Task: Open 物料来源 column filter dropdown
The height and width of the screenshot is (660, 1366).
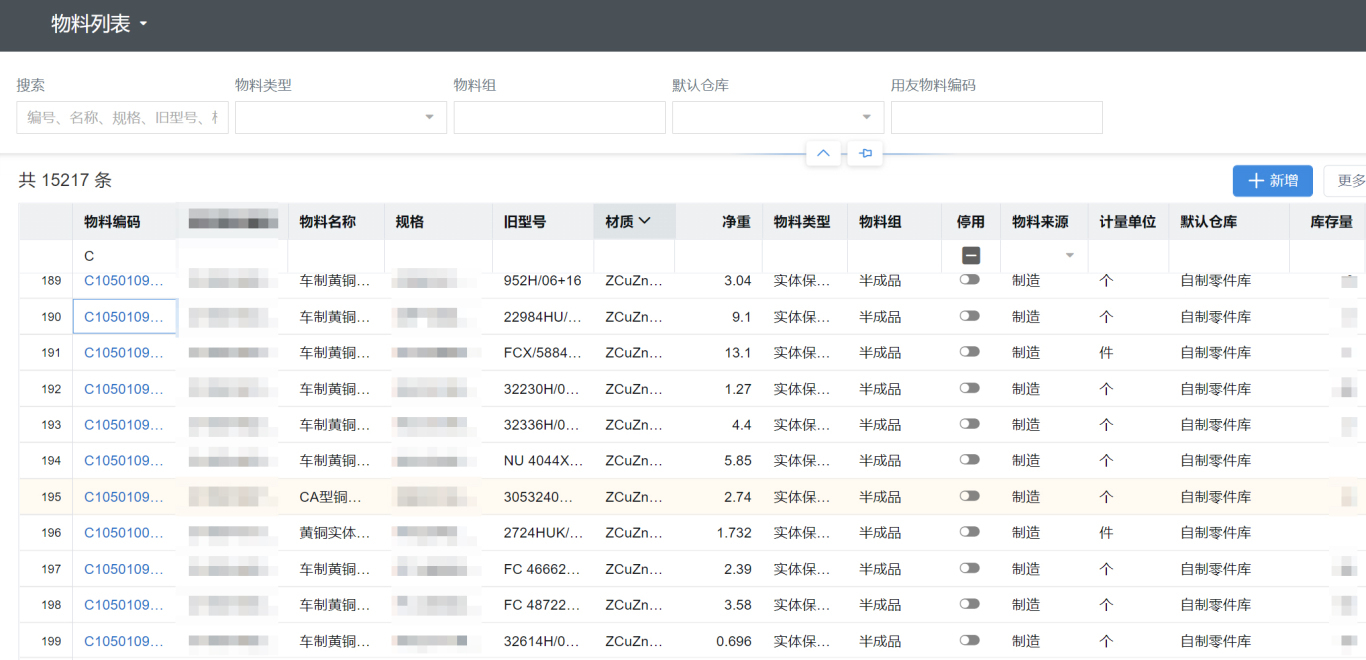Action: pyautogui.click(x=1070, y=256)
